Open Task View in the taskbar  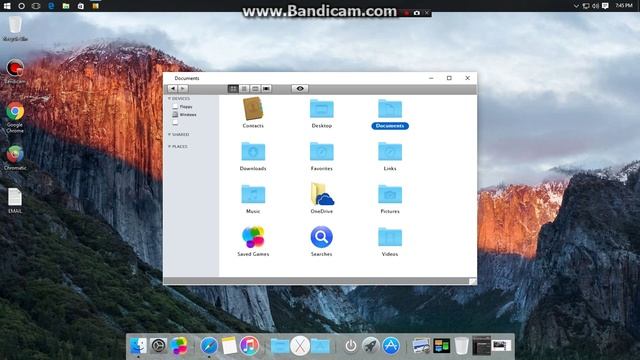click(x=36, y=6)
